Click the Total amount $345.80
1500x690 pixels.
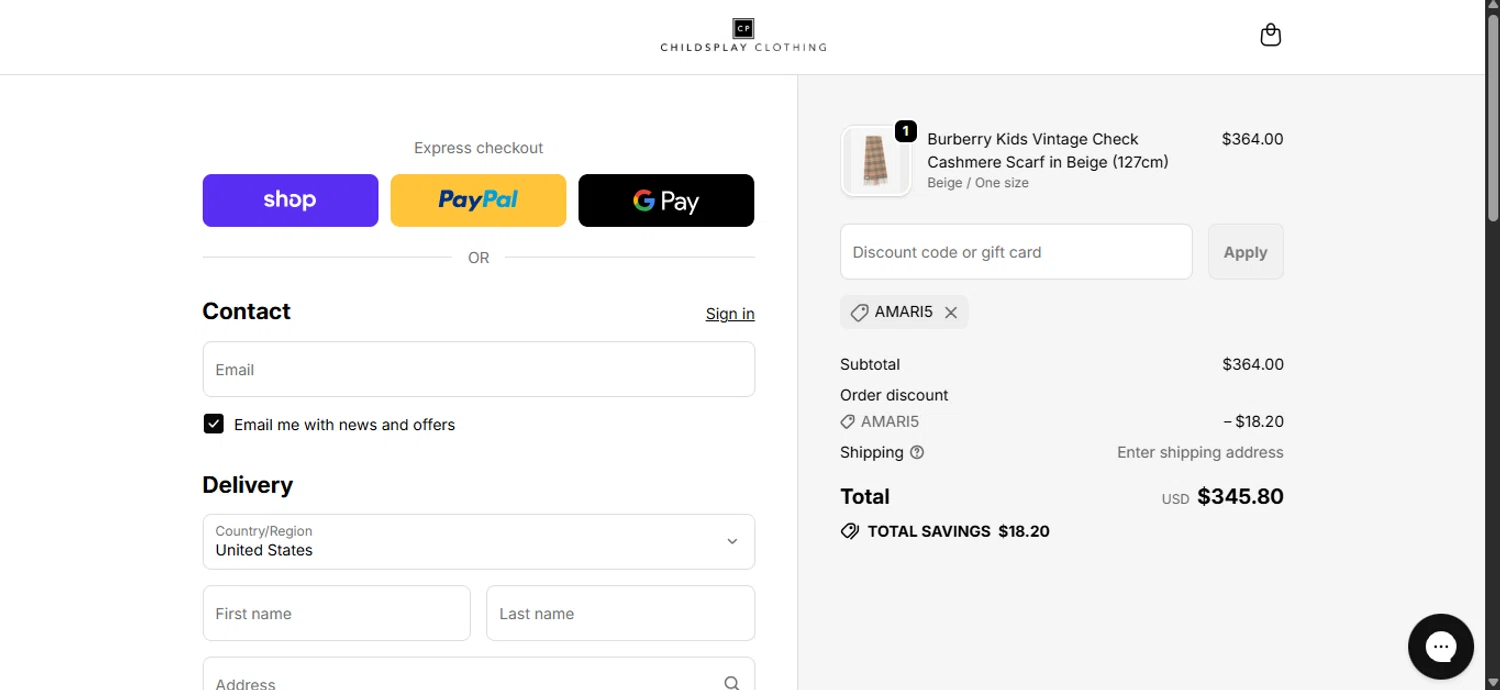coord(1240,497)
